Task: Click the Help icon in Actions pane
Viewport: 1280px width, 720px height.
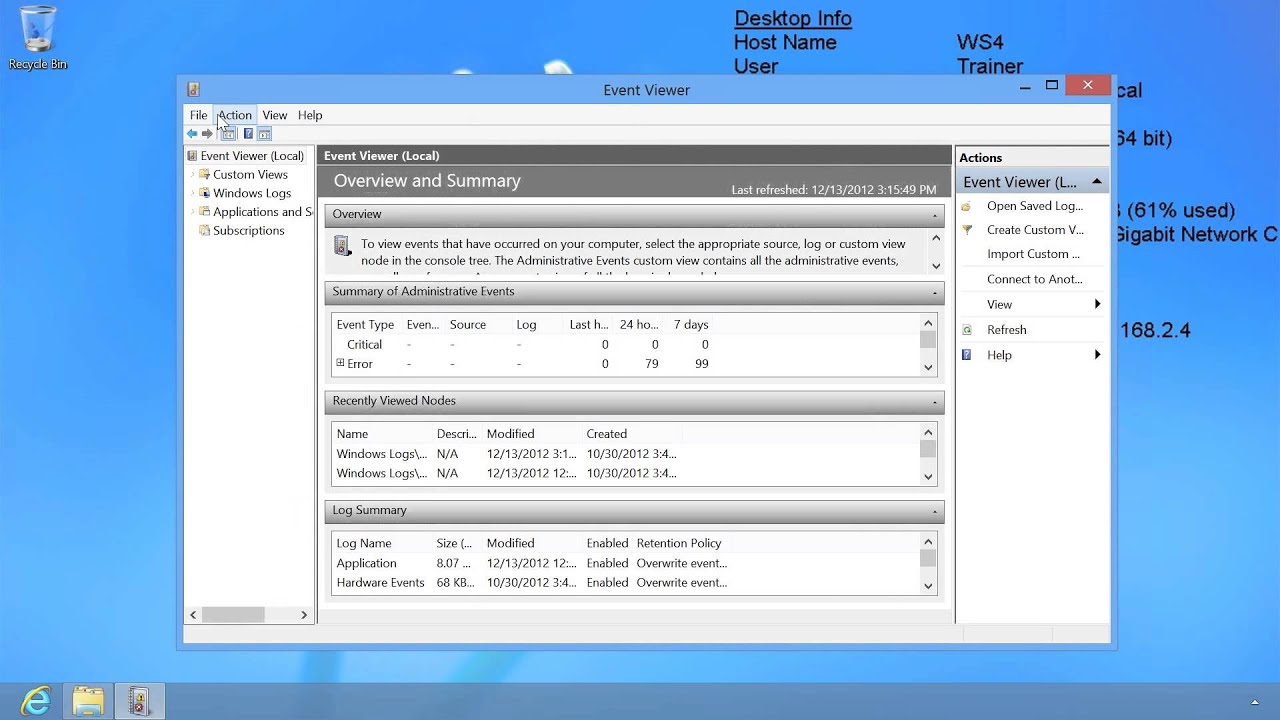Action: click(966, 355)
